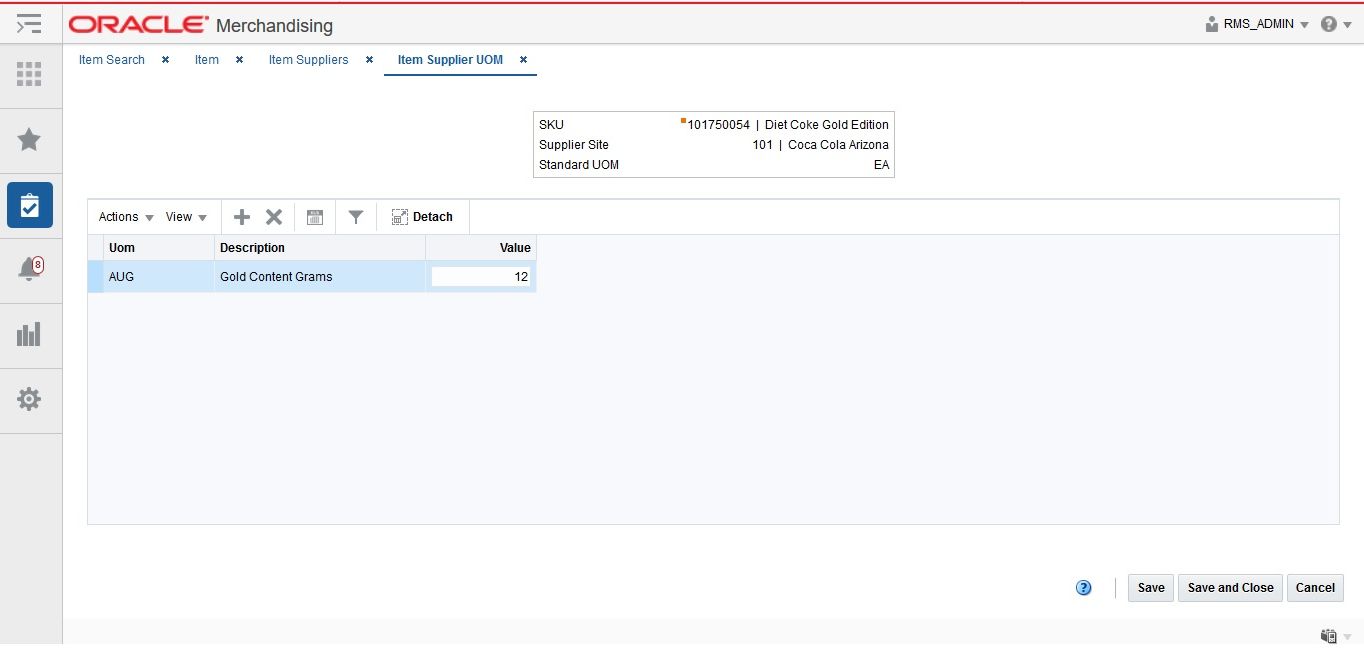Click the Save button

(x=1151, y=588)
